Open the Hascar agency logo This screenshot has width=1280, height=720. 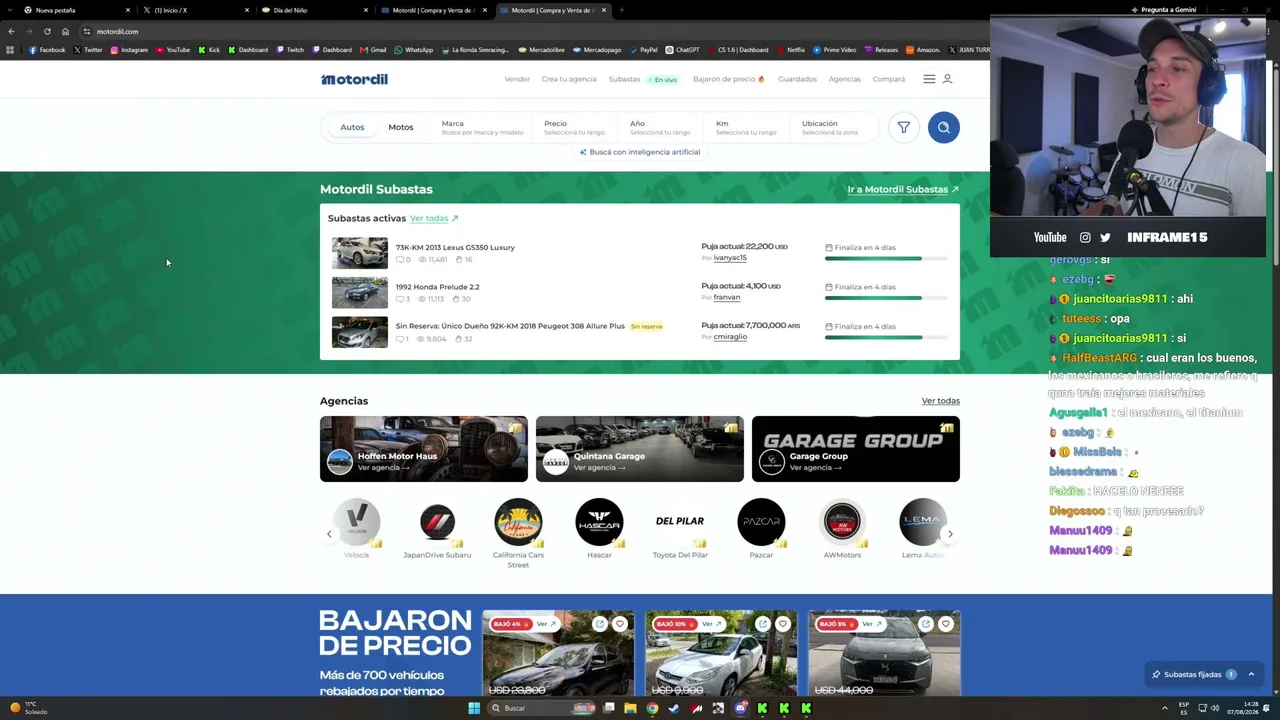tap(599, 522)
